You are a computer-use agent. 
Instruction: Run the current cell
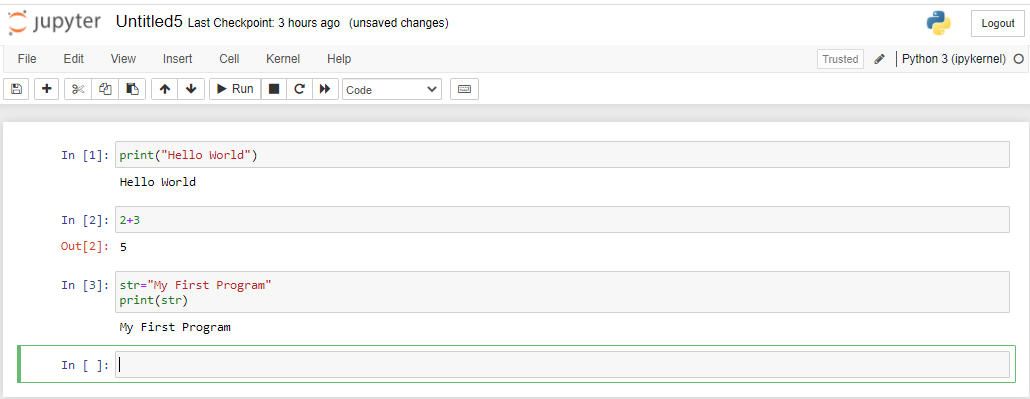pyautogui.click(x=235, y=89)
